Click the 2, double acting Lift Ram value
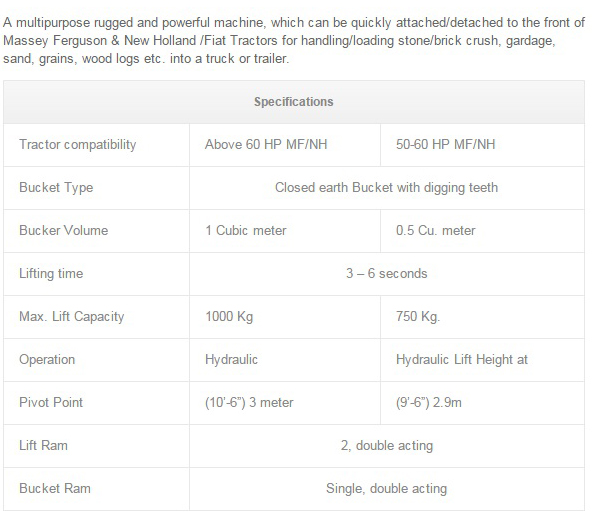The image size is (592, 512). click(387, 446)
